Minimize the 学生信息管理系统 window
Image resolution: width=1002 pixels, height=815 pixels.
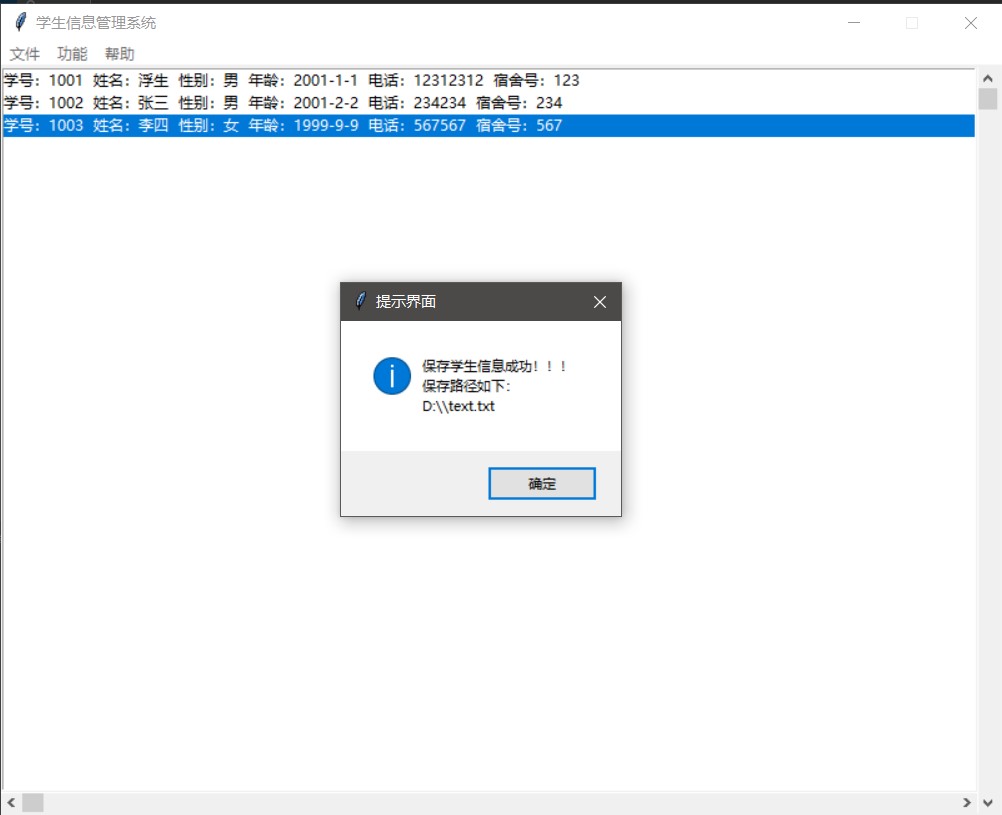click(x=854, y=22)
